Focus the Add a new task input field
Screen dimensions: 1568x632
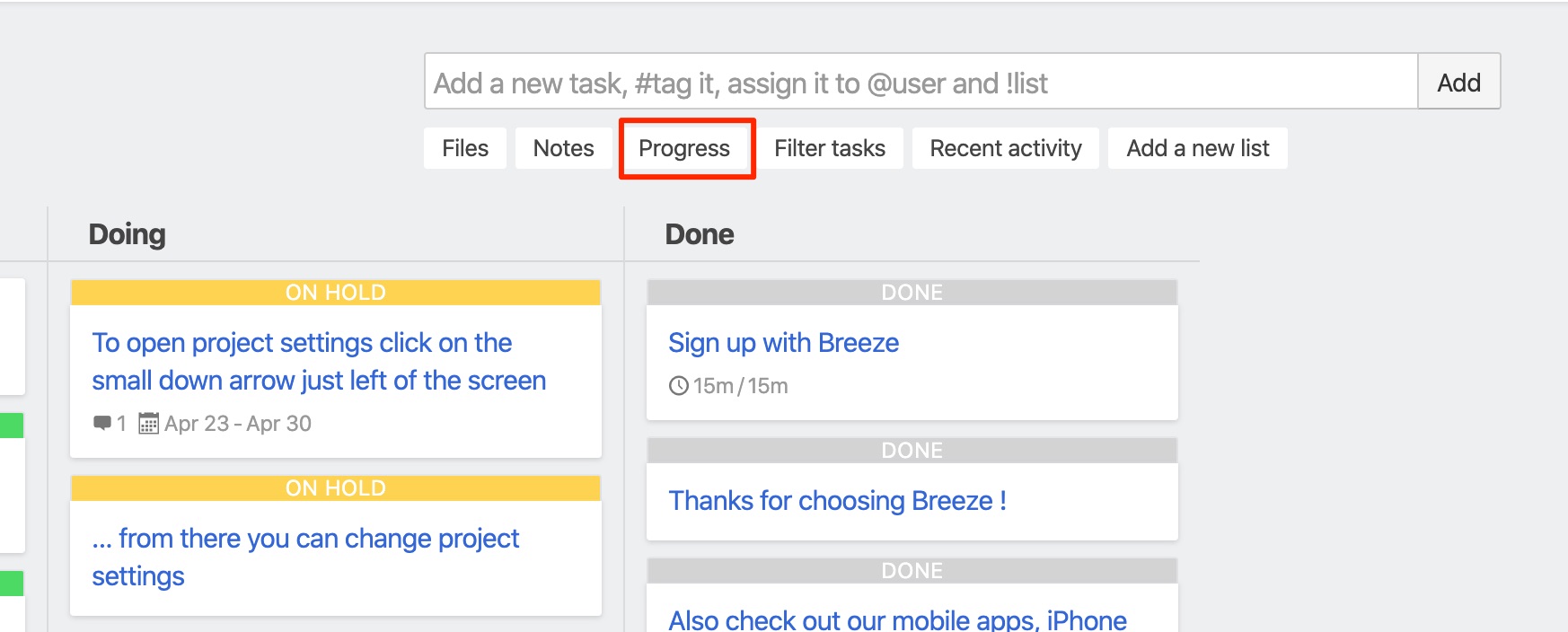[921, 82]
